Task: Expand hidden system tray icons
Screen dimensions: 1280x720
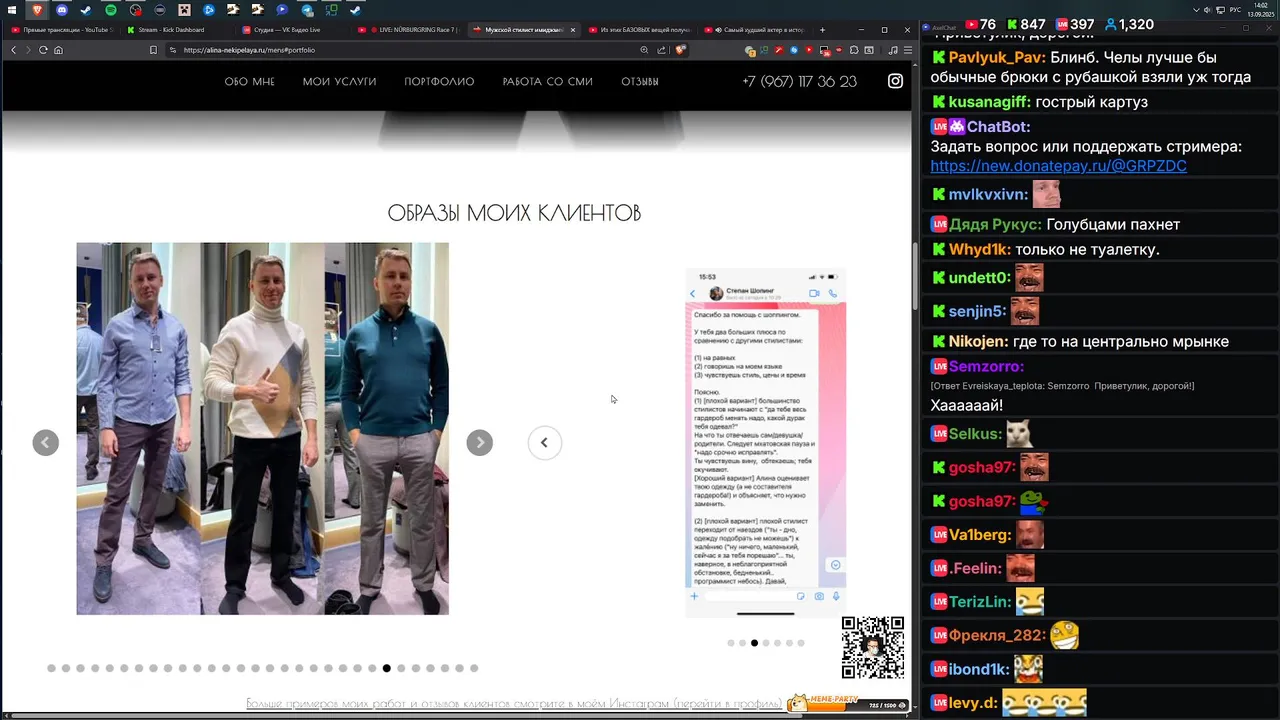Action: pyautogui.click(x=1197, y=10)
